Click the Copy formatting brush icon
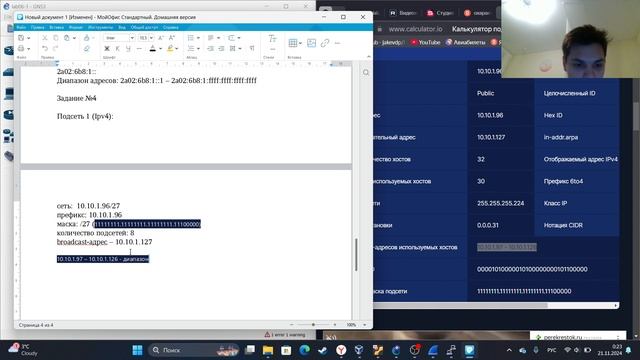The height and width of the screenshot is (360, 640). 87,38
